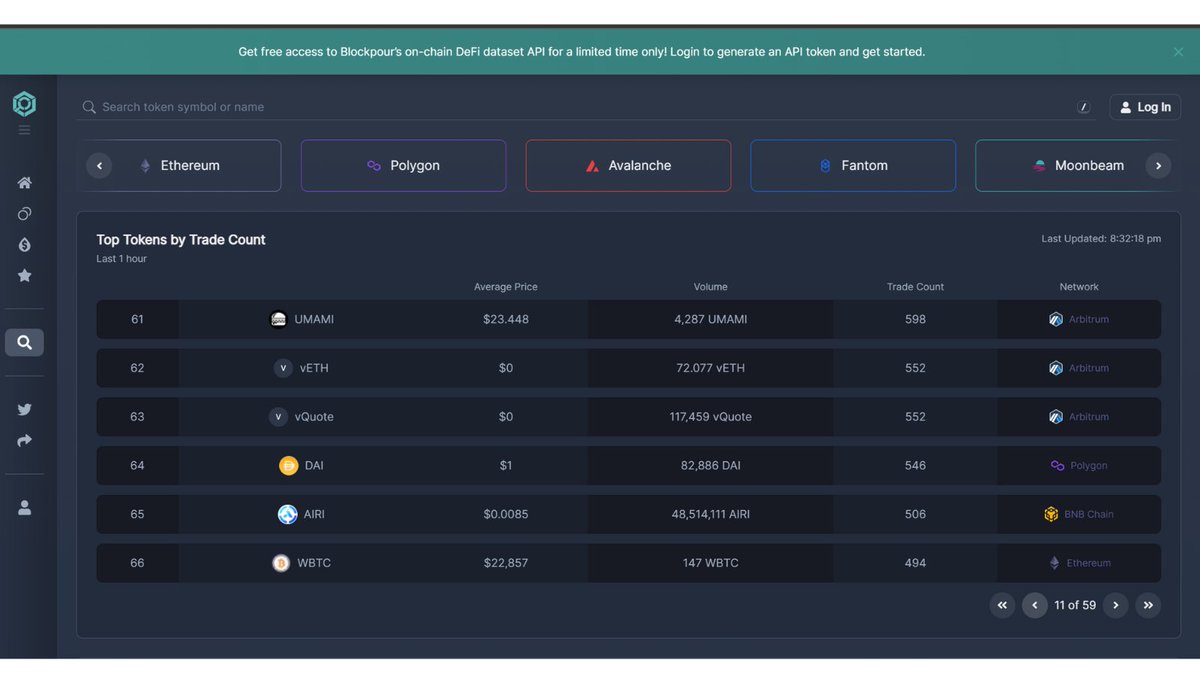Open the dollar sign sidebar icon
Screen dimensions: 1200x675
click(x=24, y=245)
